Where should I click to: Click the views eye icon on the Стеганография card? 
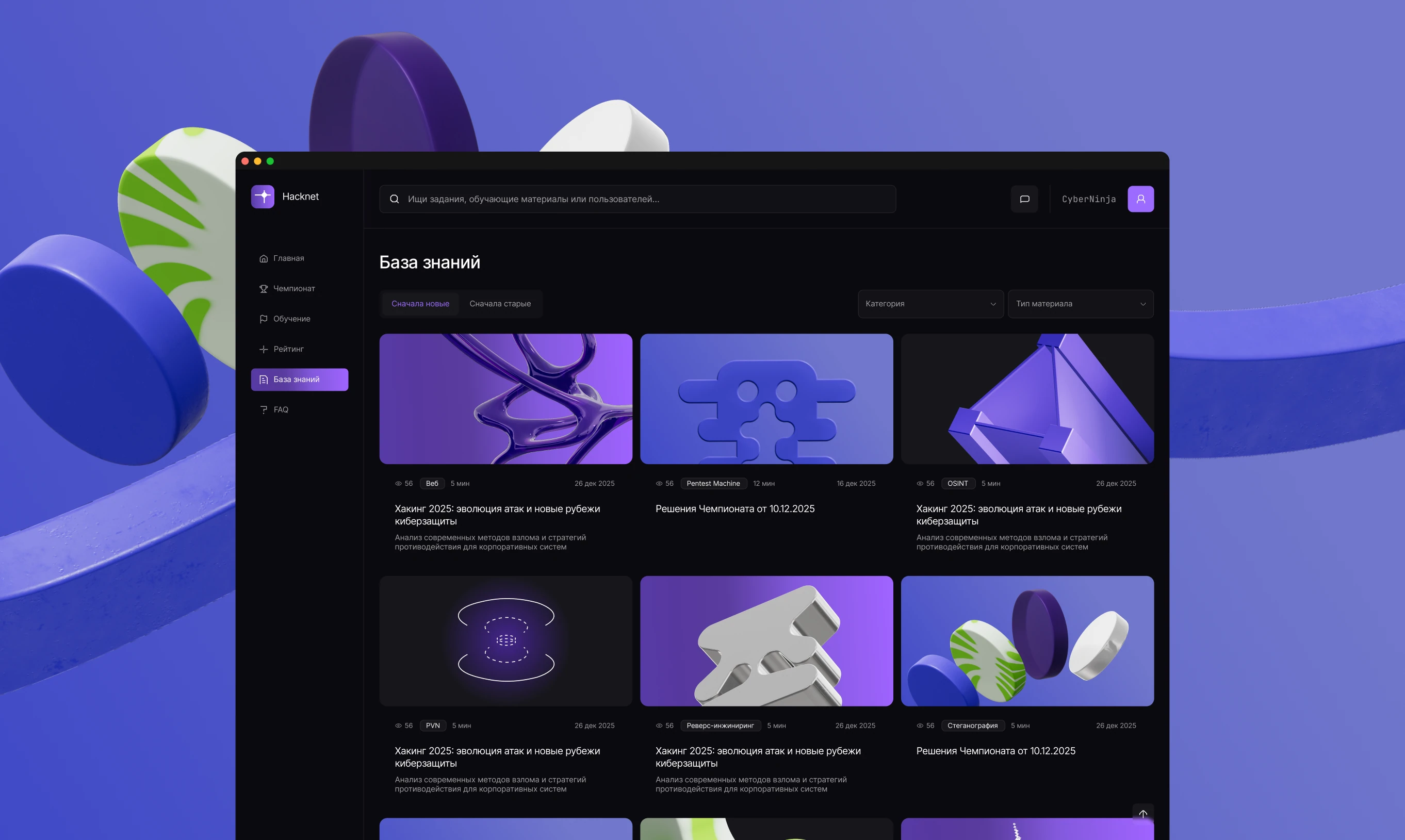coord(920,726)
